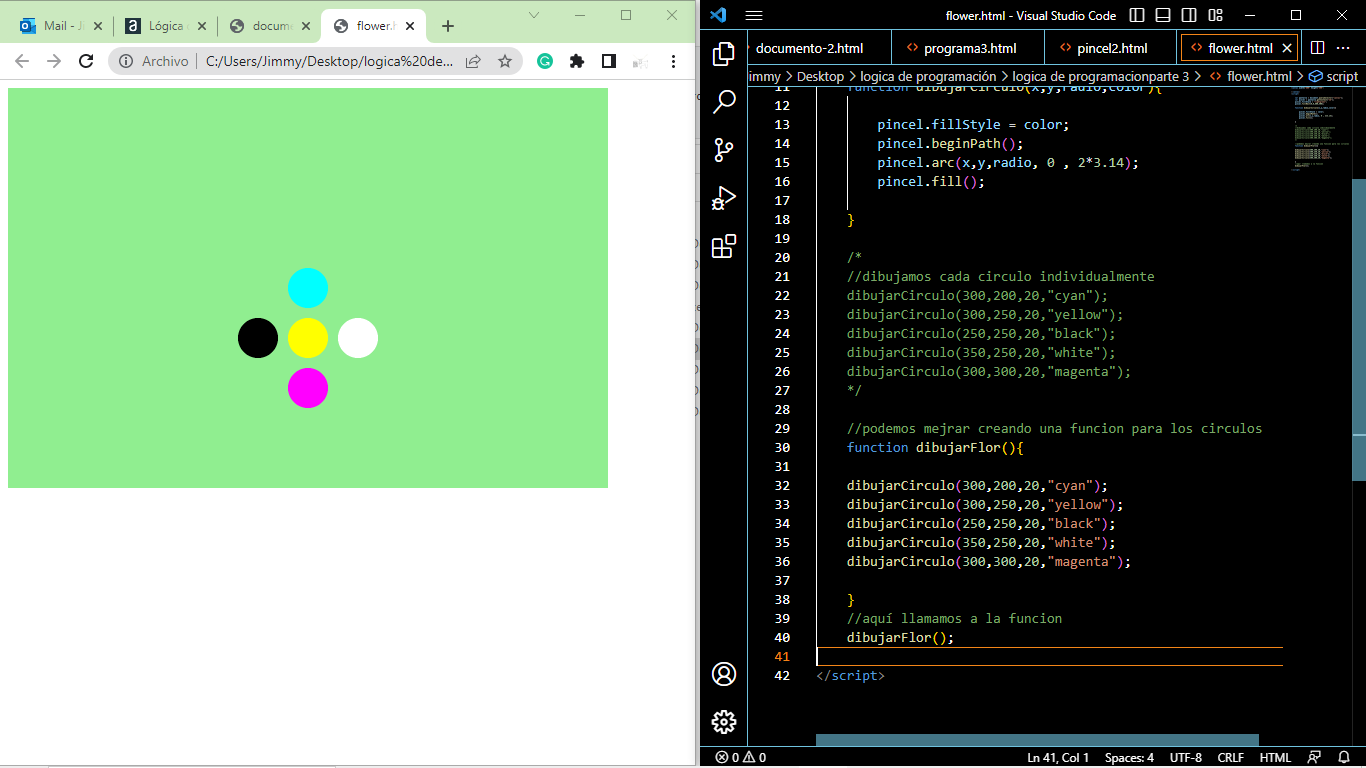Screen dimensions: 1366x768
Task: Click the flower.html breadcrumb segment
Action: (1251, 76)
